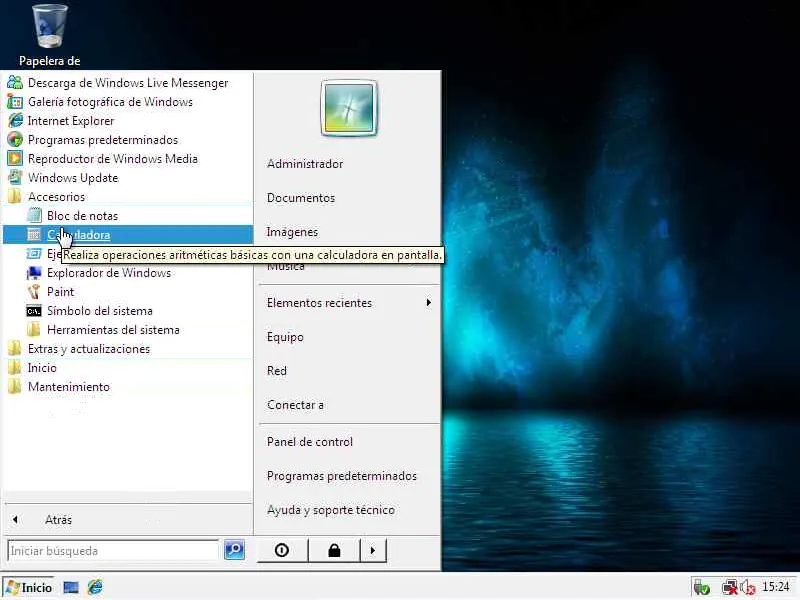Click the volume speaker tray icon
Image resolution: width=800 pixels, height=600 pixels.
click(747, 588)
